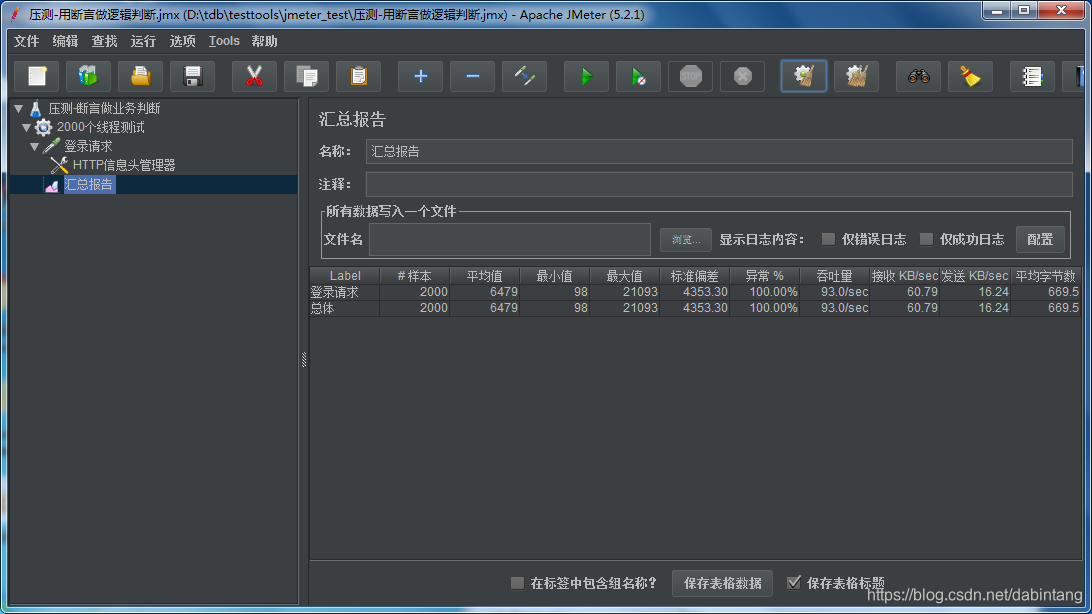
Task: Click the Toggle enable/disable icon
Action: [x=524, y=76]
